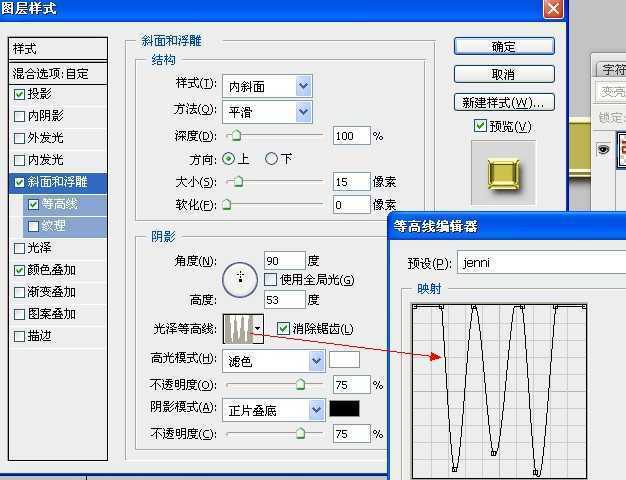
Task: Close the 图层样式 layer style dialog
Action: [553, 8]
